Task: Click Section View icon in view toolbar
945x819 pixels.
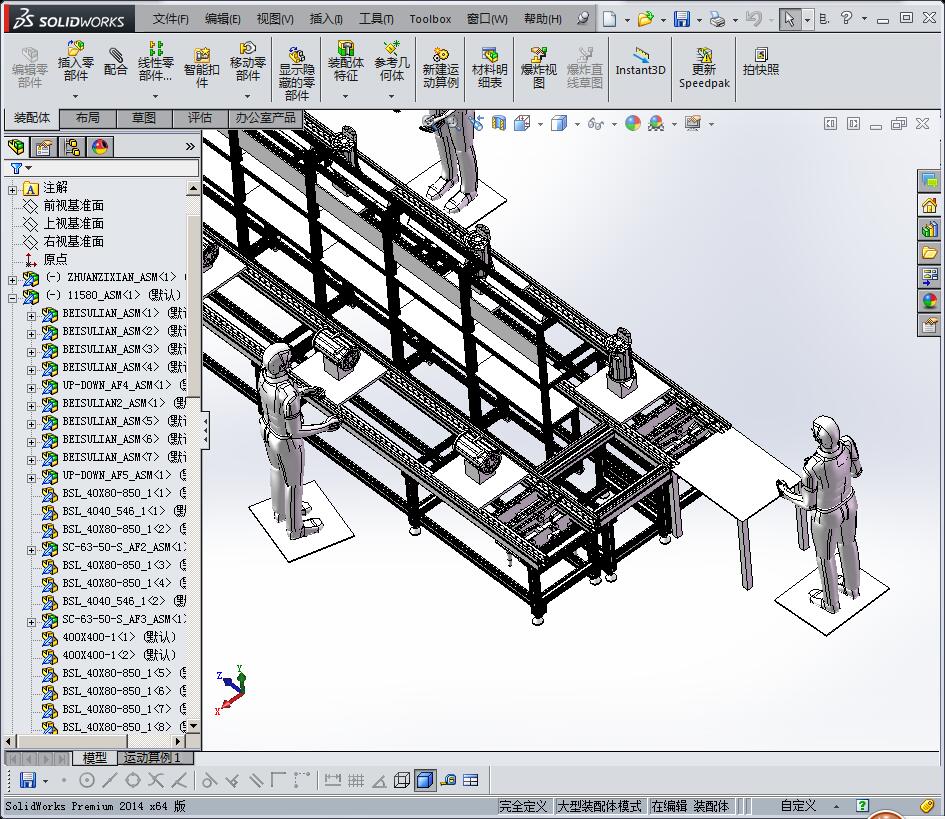Action: (x=498, y=124)
